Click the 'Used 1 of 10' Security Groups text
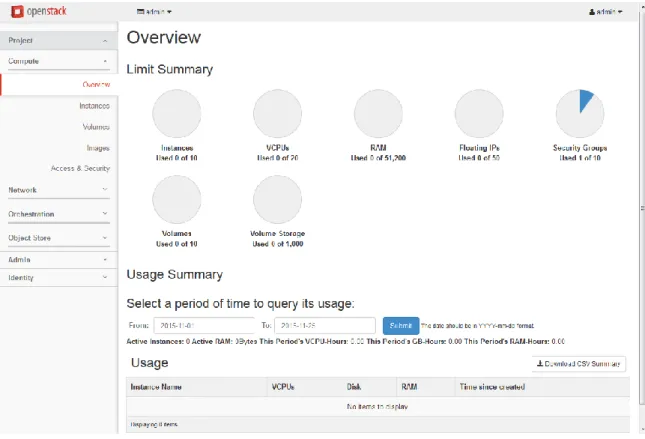The height and width of the screenshot is (439, 645). (x=580, y=158)
